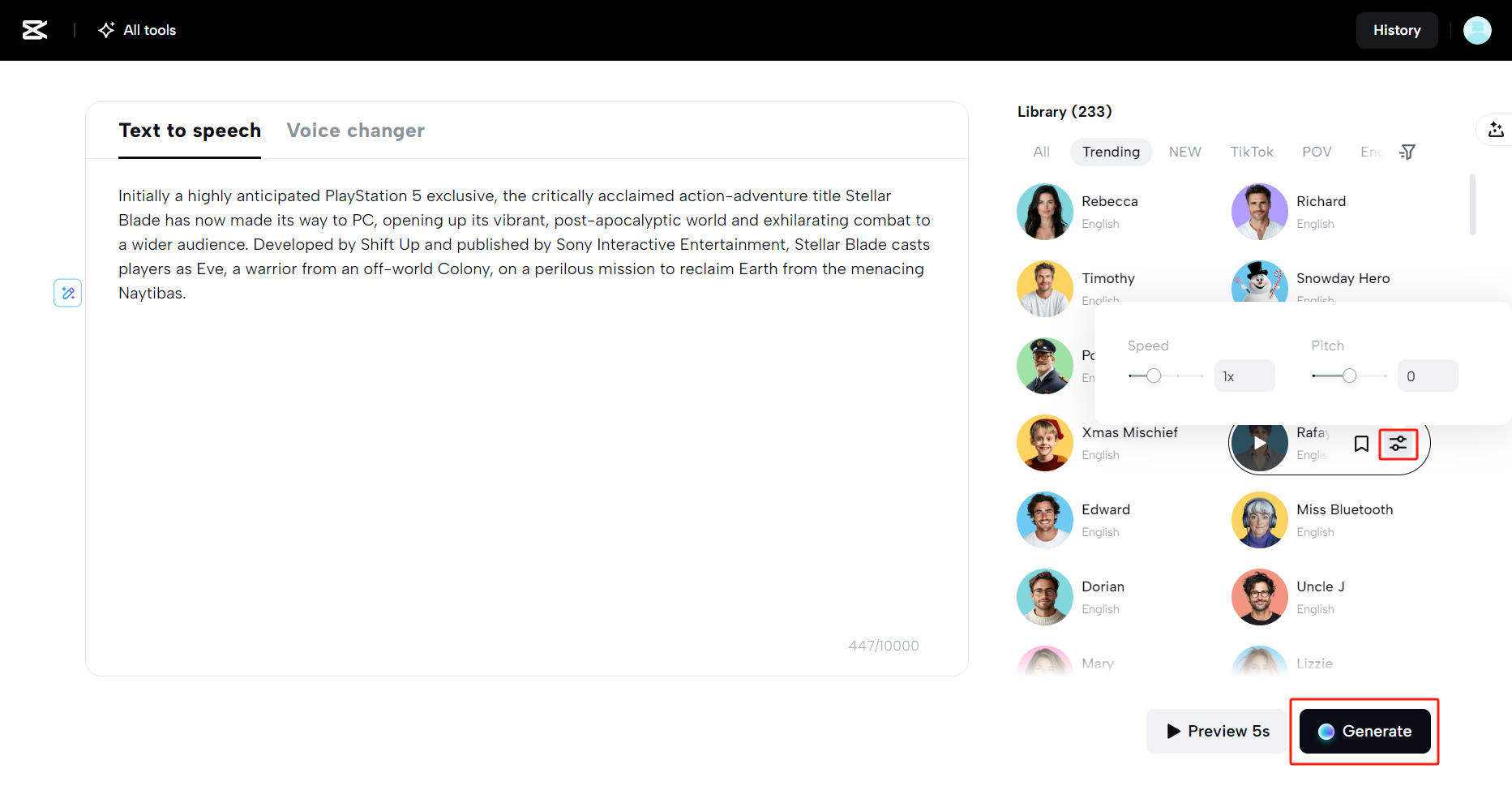Toggle the voice adjustment settings icon
The height and width of the screenshot is (786, 1512).
coord(1398,444)
